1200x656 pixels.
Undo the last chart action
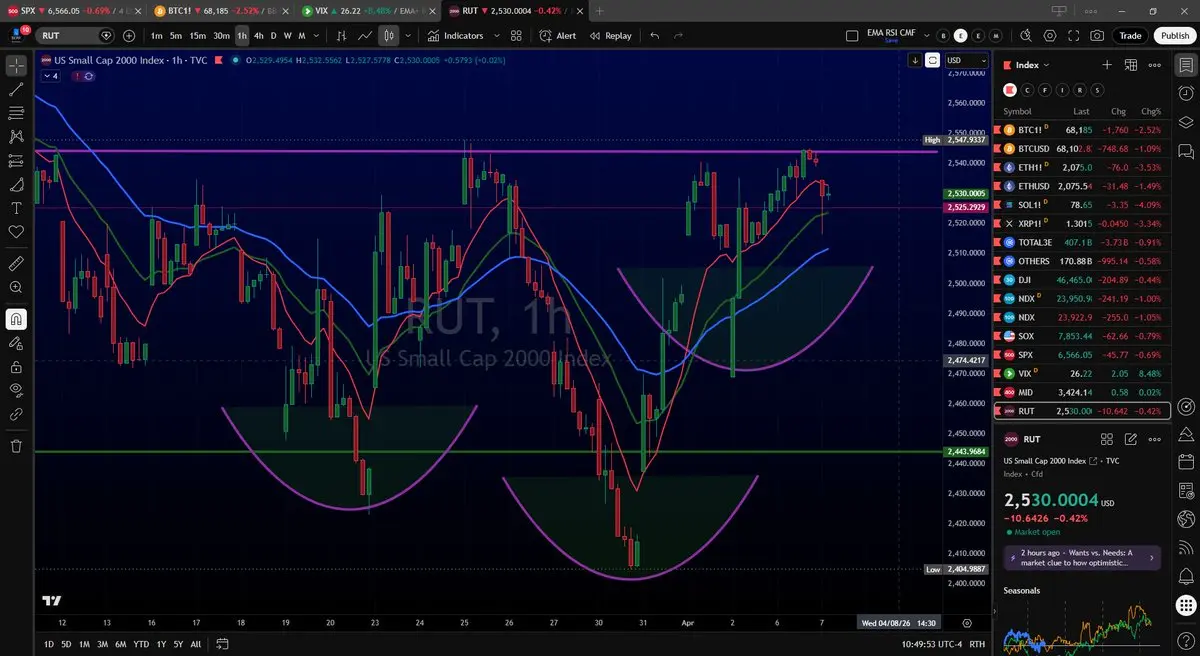655,35
